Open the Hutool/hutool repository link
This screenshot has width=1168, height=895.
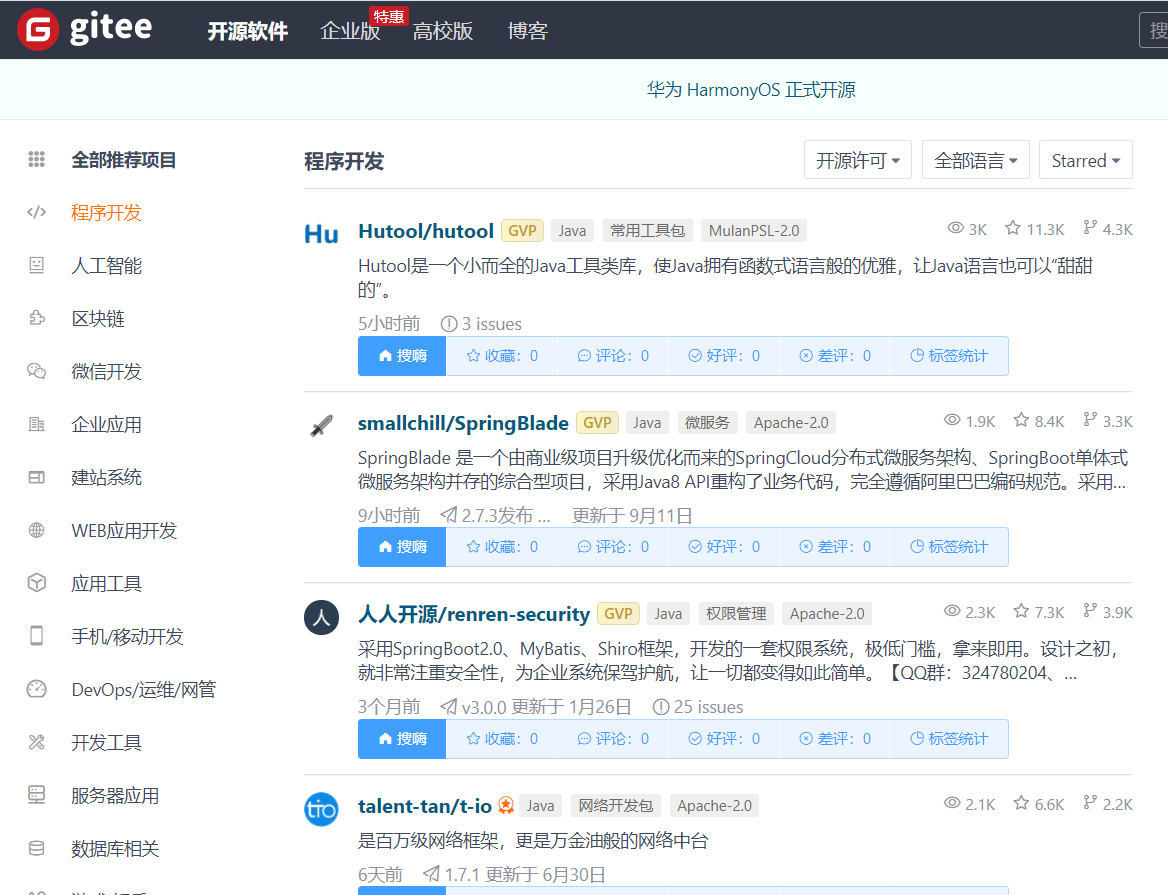[425, 232]
